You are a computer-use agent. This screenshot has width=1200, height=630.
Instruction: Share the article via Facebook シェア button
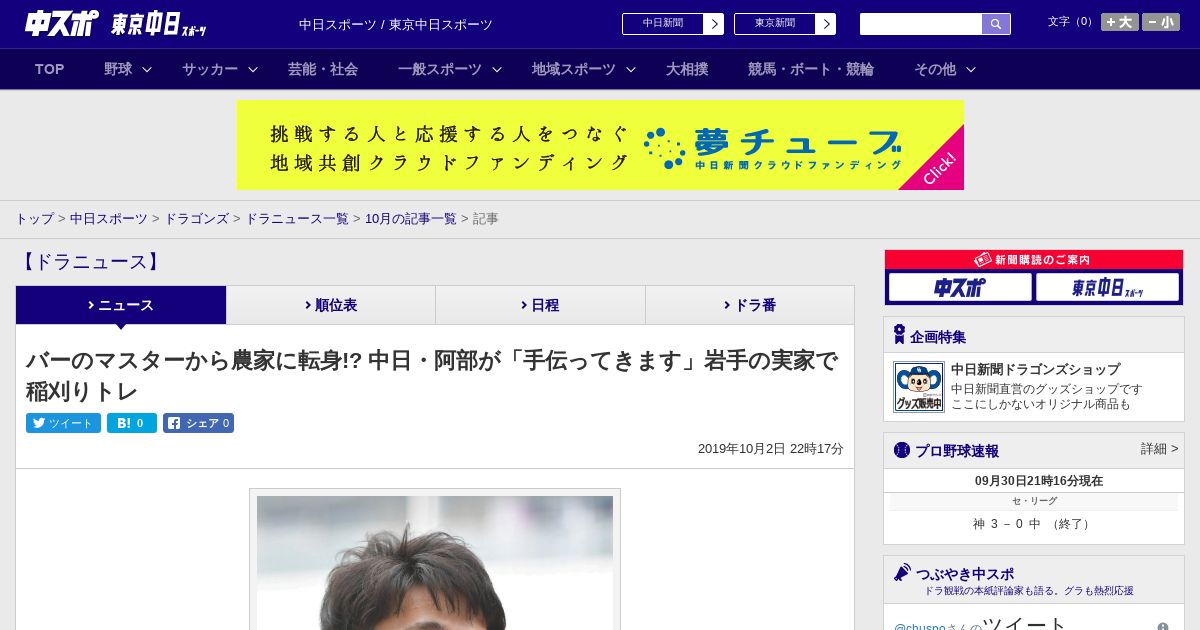[x=198, y=423]
